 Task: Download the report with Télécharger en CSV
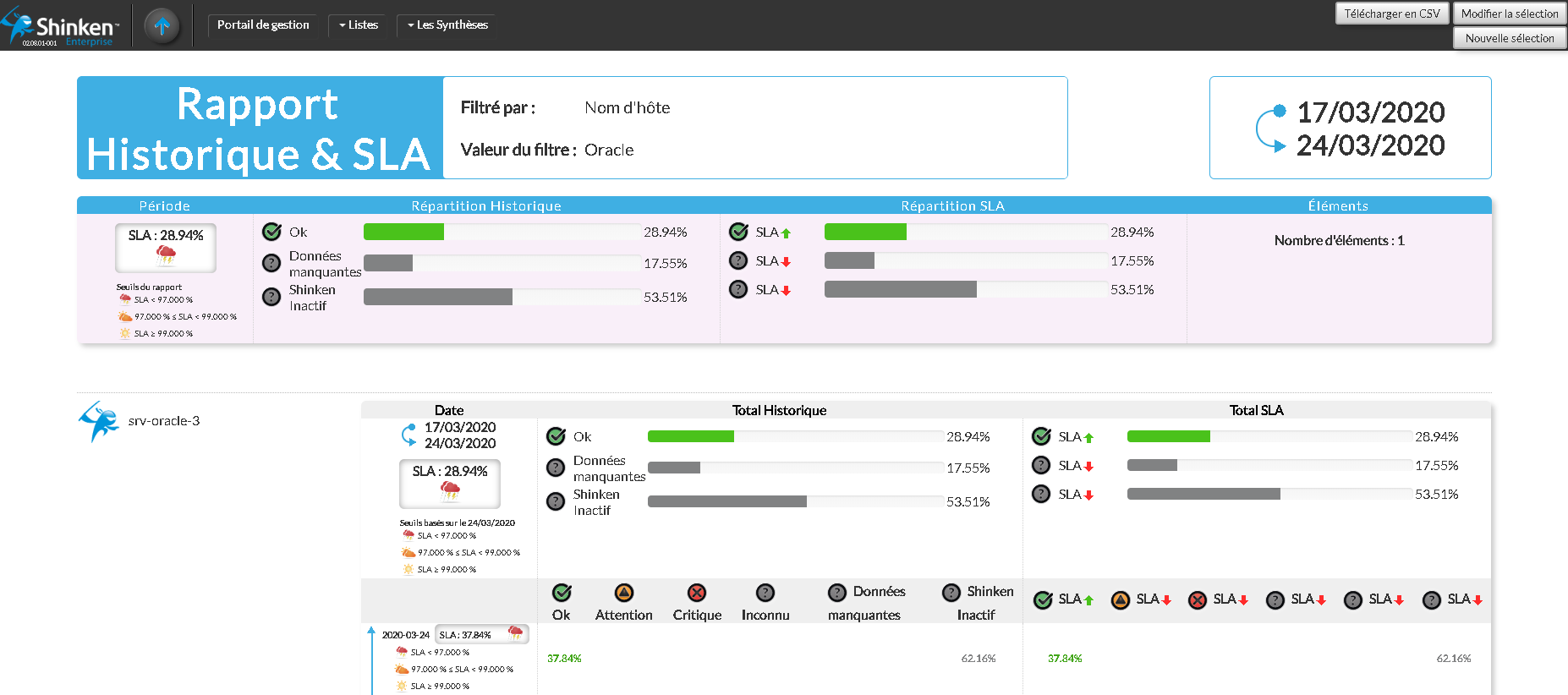[1391, 14]
